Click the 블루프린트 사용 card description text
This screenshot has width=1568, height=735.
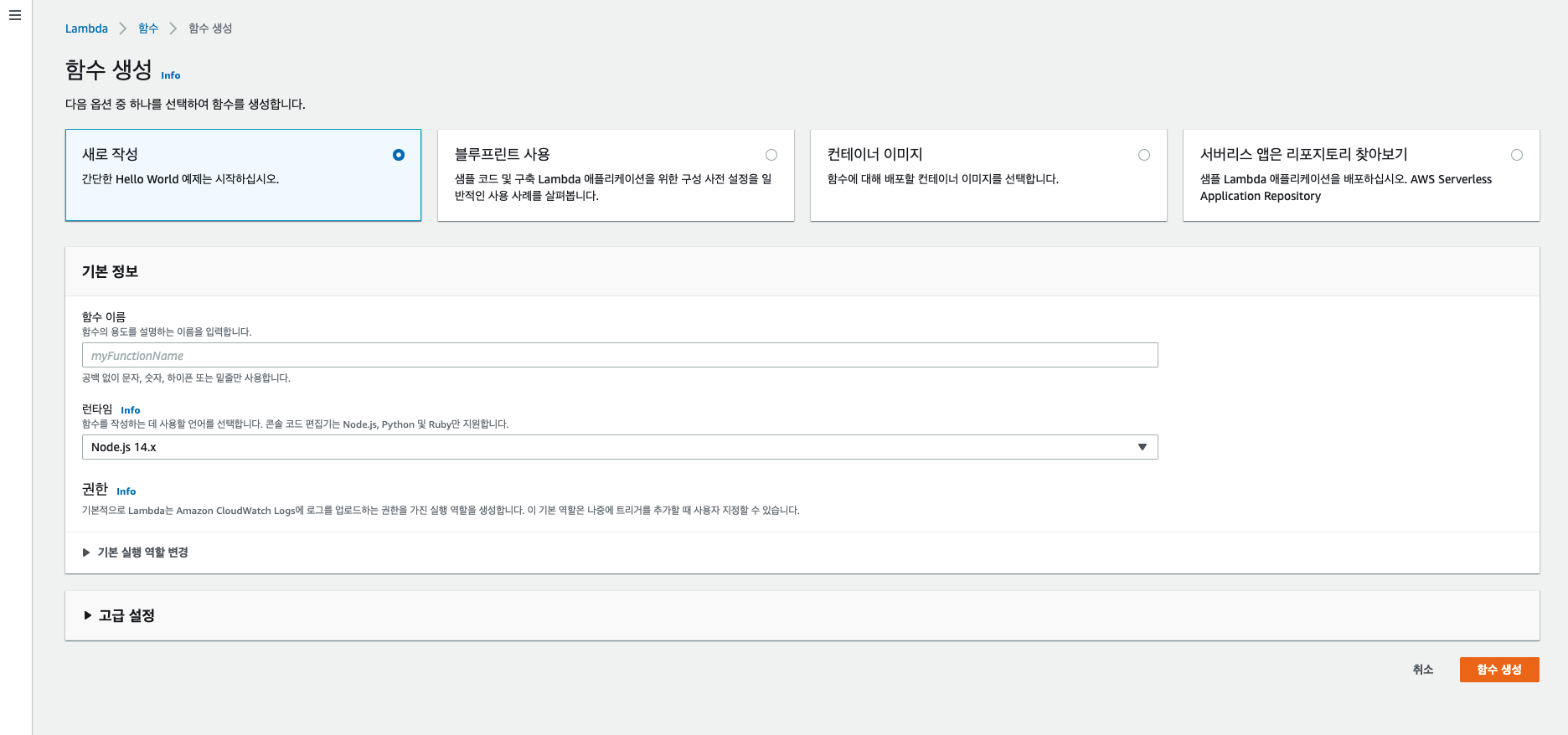pos(613,188)
